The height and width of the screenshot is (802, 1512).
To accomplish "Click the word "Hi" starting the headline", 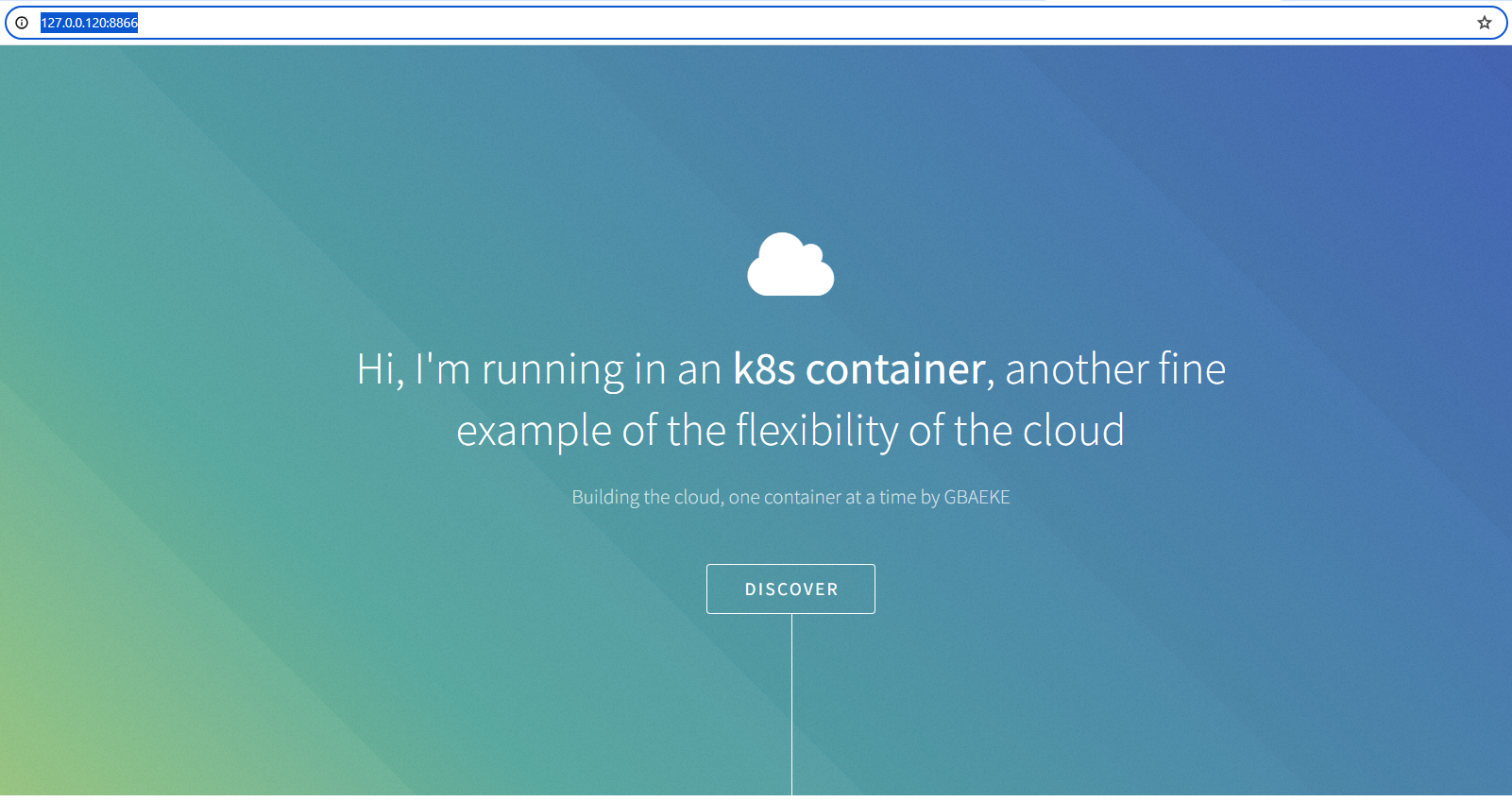I will pyautogui.click(x=376, y=369).
